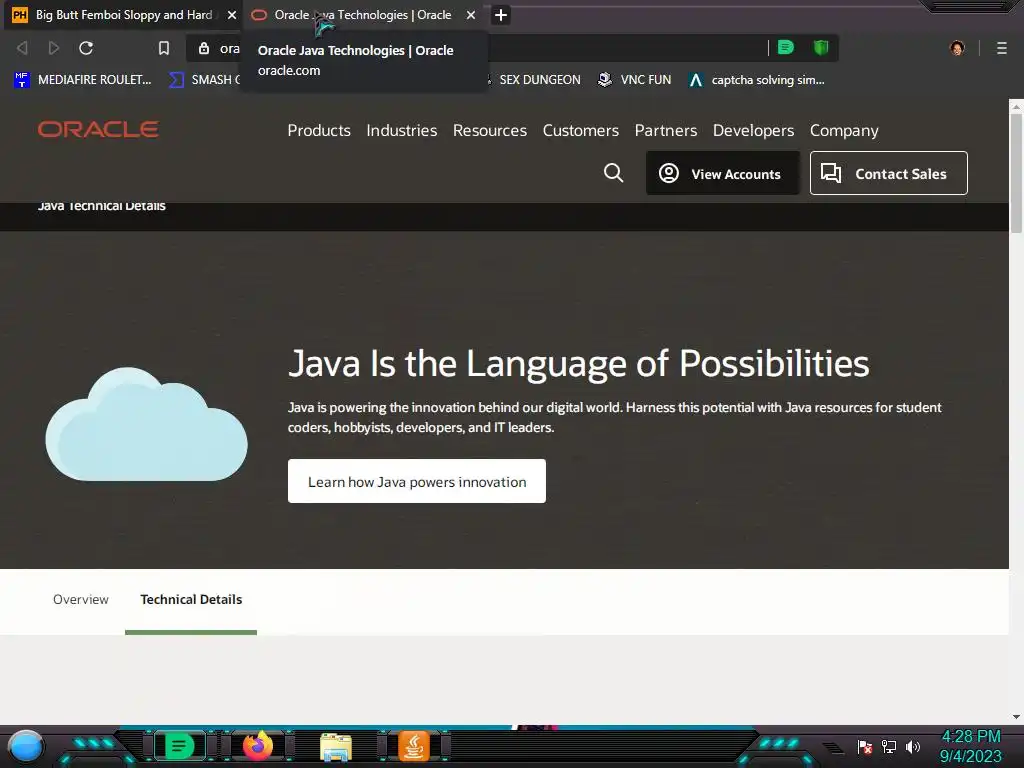Go to the Oracle logo home link
The height and width of the screenshot is (768, 1024).
click(98, 129)
